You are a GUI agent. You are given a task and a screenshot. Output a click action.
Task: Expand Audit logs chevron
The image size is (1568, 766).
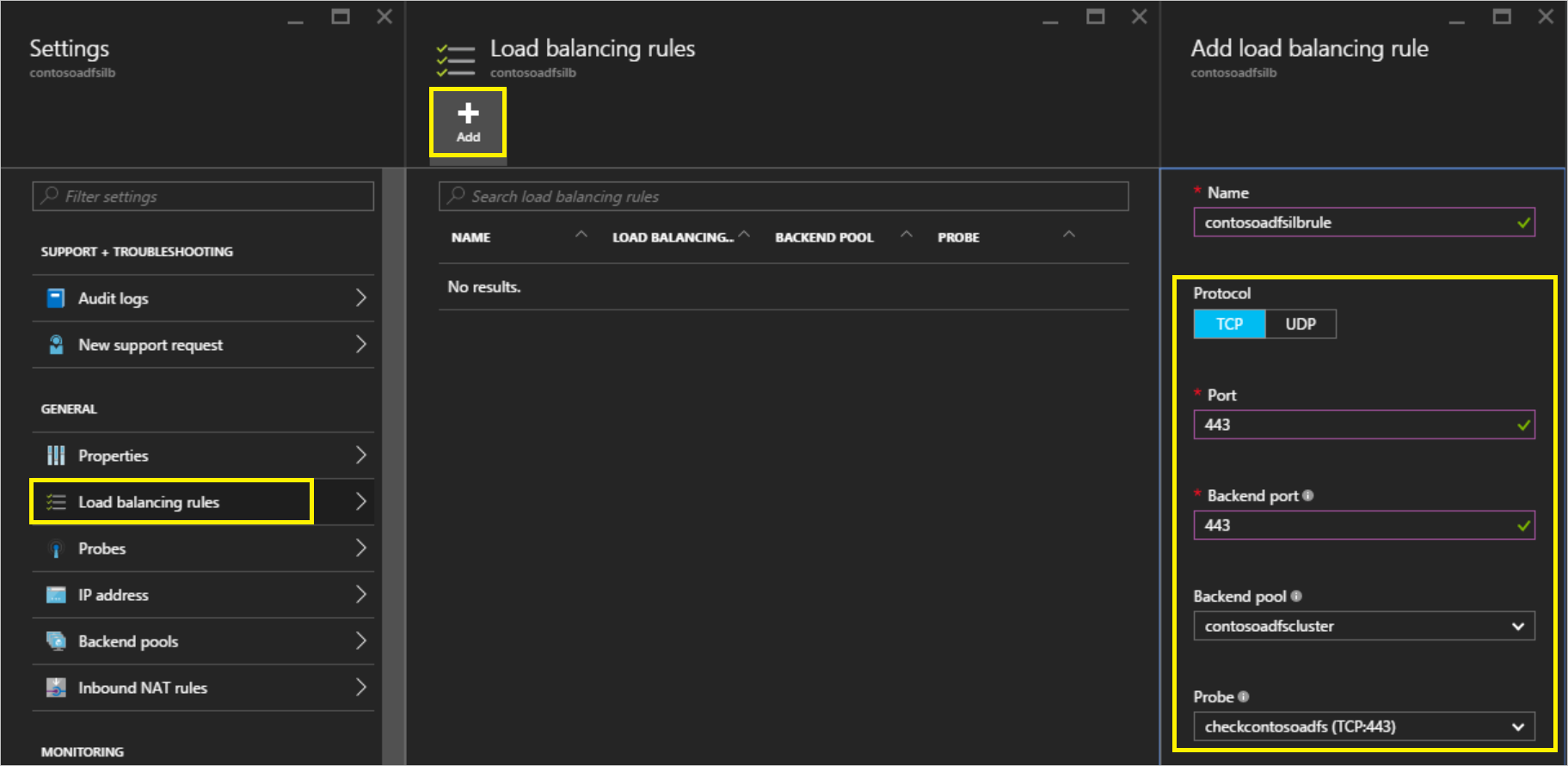click(x=361, y=297)
